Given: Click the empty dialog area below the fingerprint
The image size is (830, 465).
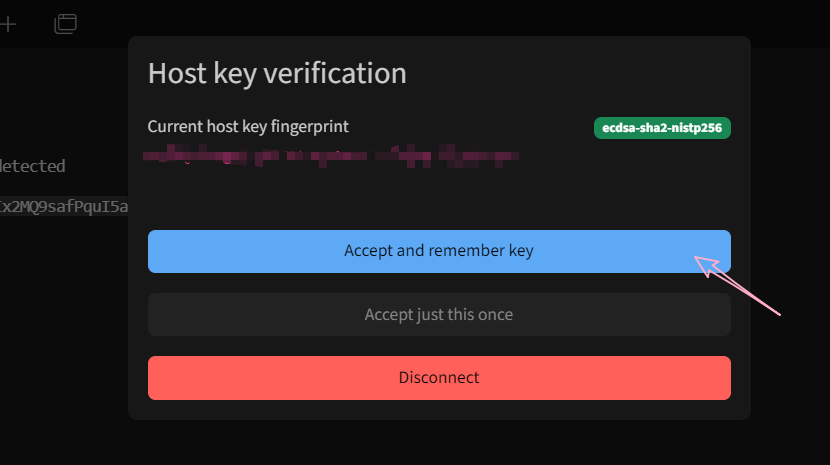Looking at the screenshot, I should [x=439, y=195].
